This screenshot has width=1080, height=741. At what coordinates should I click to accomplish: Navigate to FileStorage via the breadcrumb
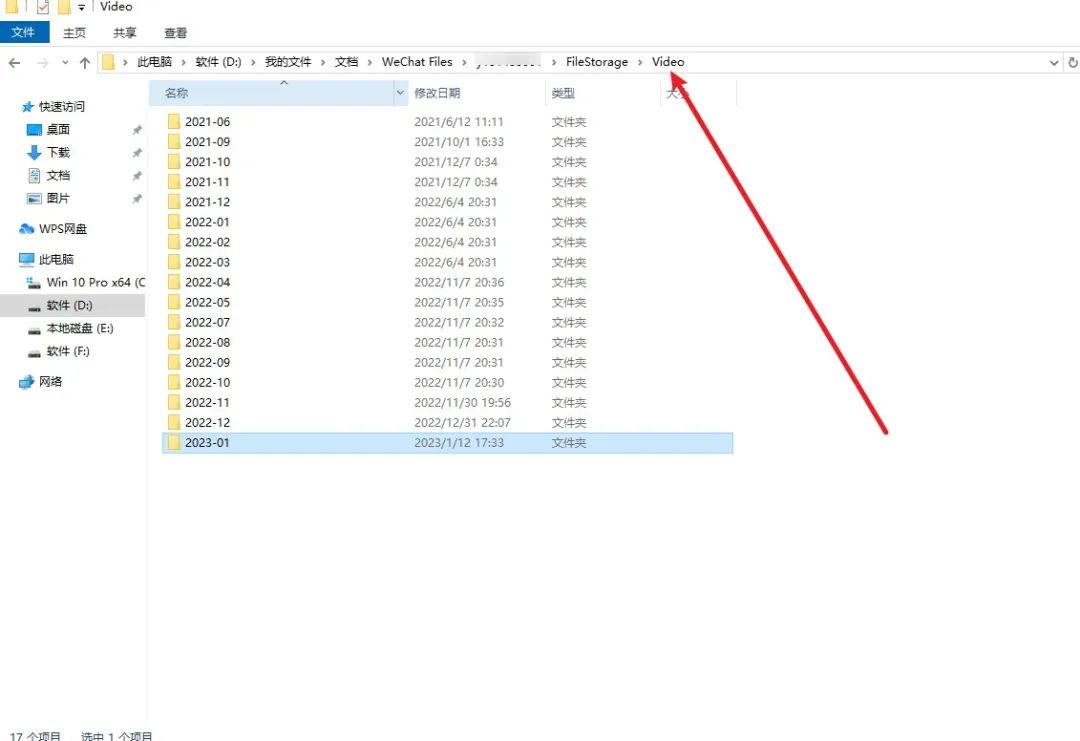[597, 61]
